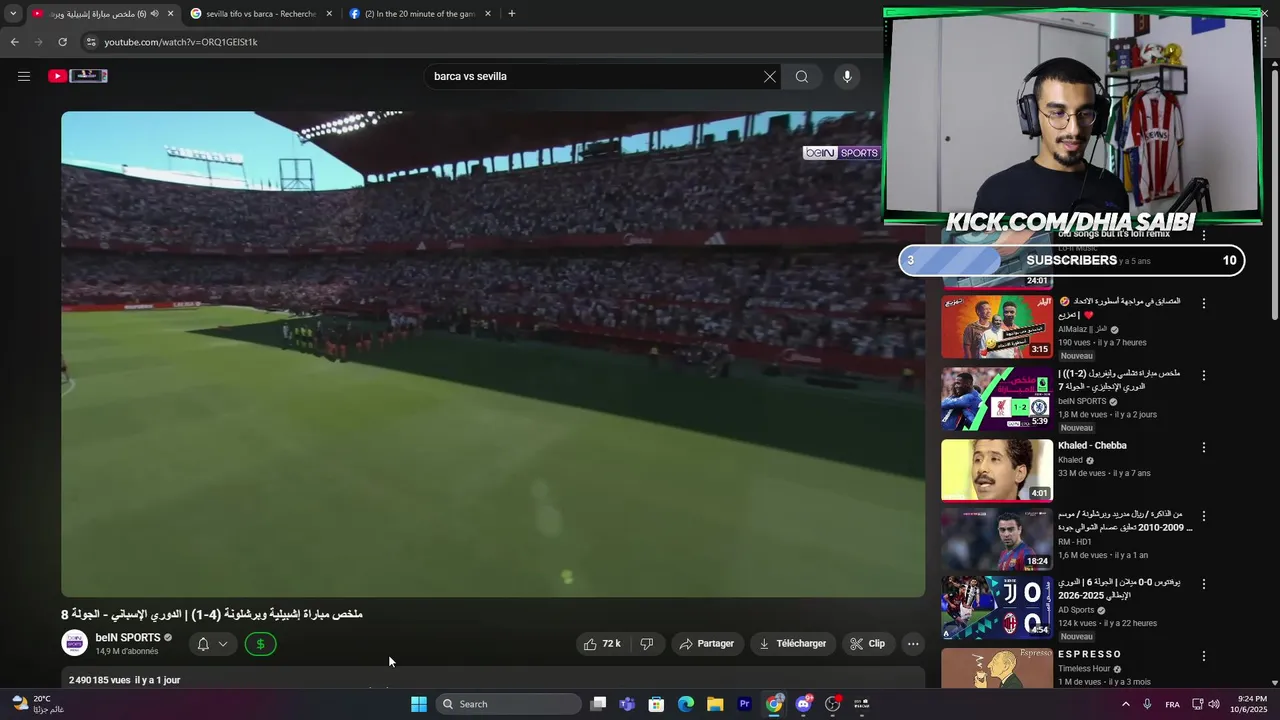Image resolution: width=1280 pixels, height=720 pixels.
Task: Open the weather widget showing 20°C
Action: tap(38, 704)
